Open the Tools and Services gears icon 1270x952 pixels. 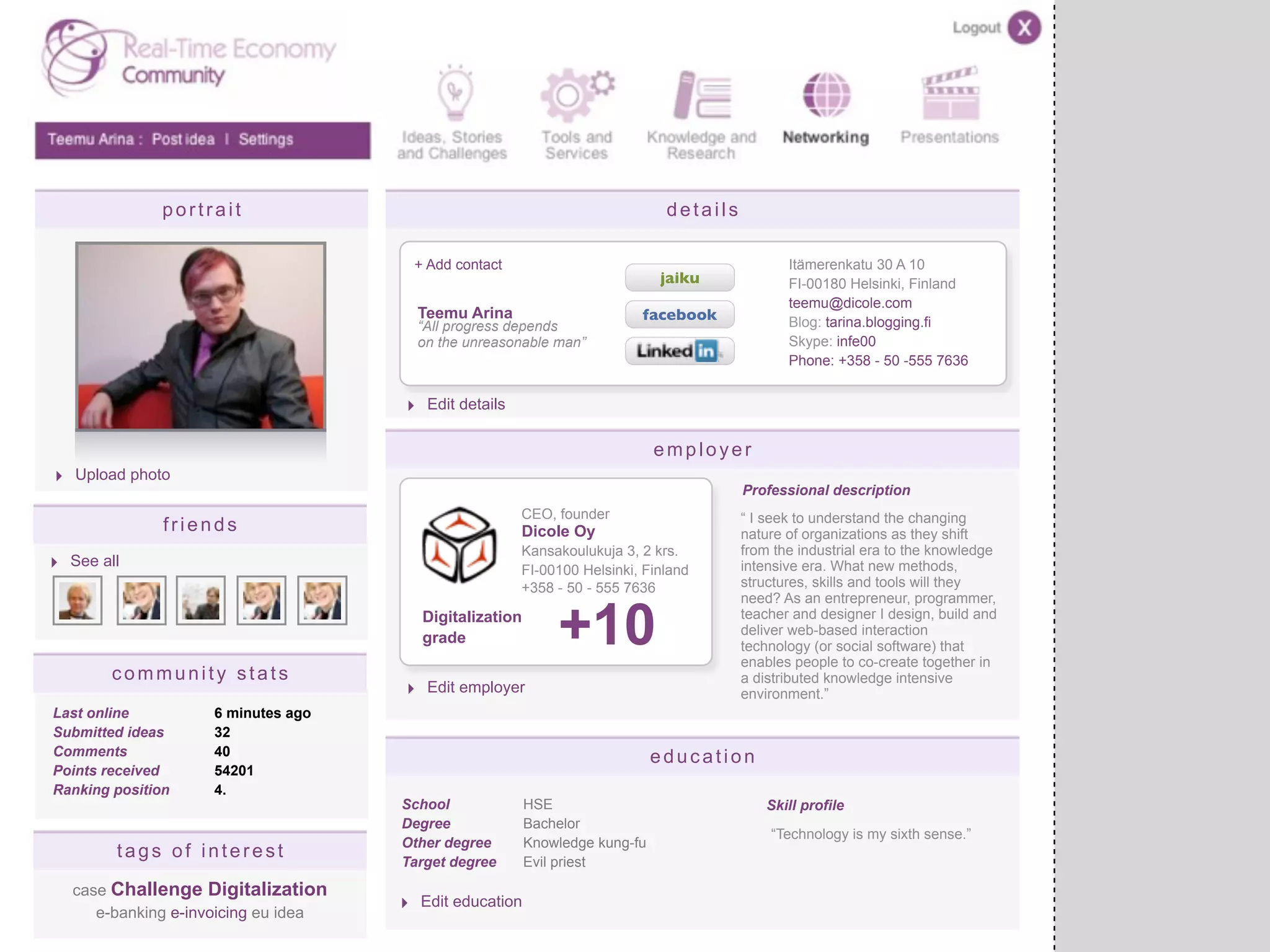tap(574, 94)
